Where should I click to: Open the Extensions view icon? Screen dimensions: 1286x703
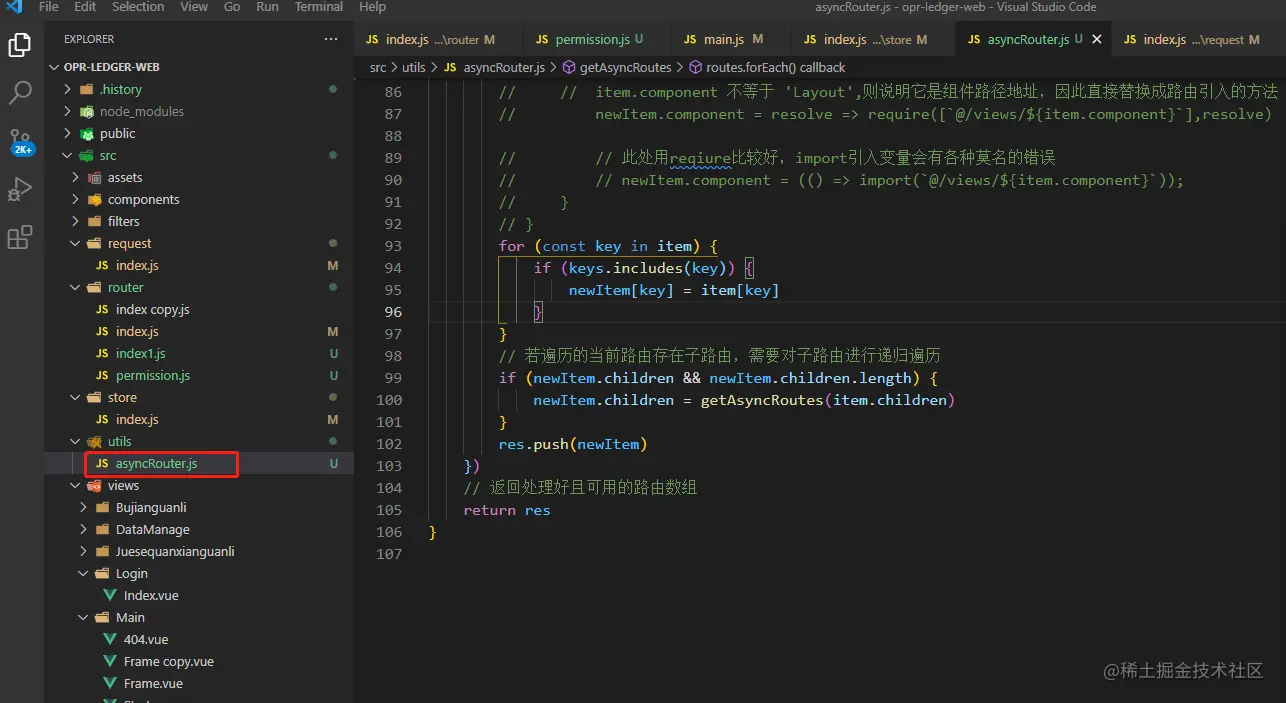[x=20, y=237]
